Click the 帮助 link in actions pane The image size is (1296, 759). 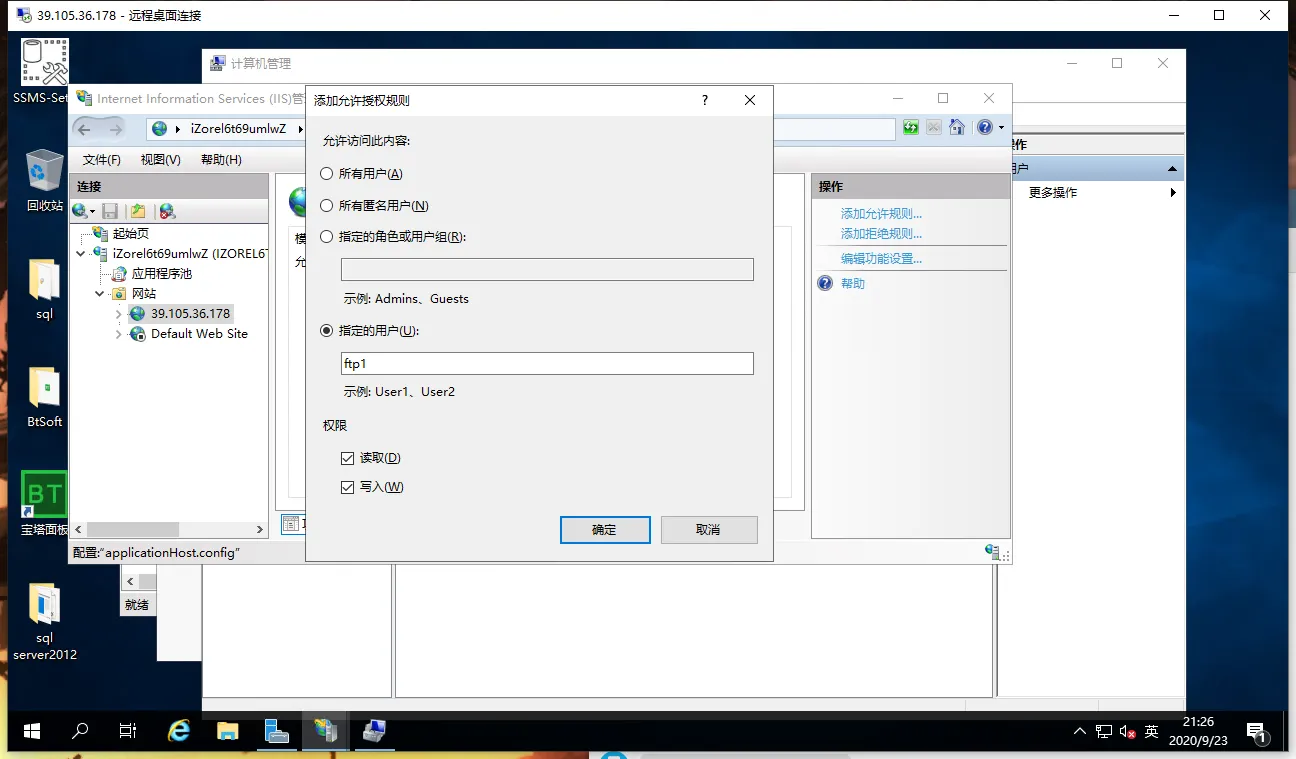853,284
